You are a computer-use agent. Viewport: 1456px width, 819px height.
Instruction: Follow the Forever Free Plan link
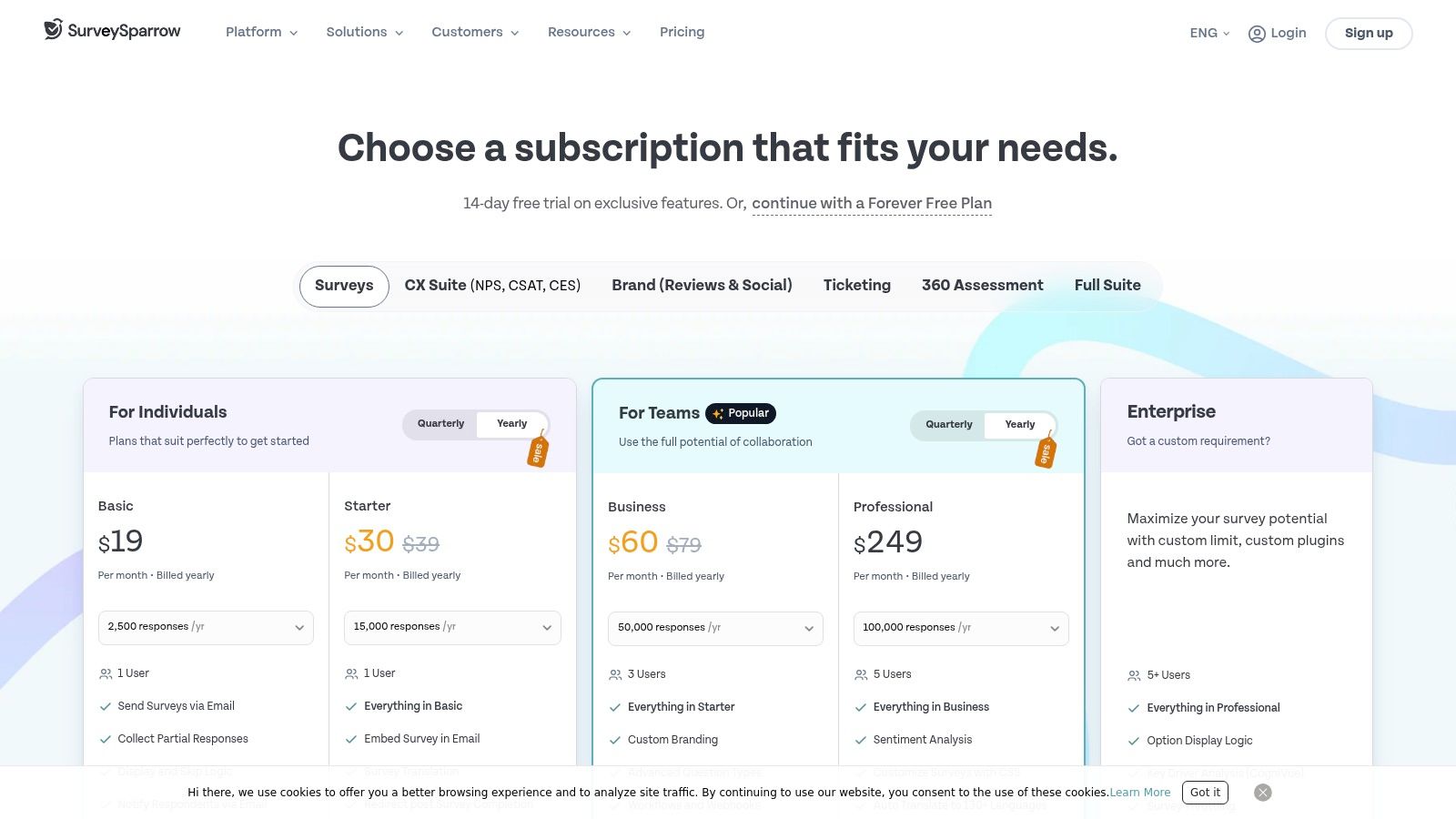pos(871,204)
